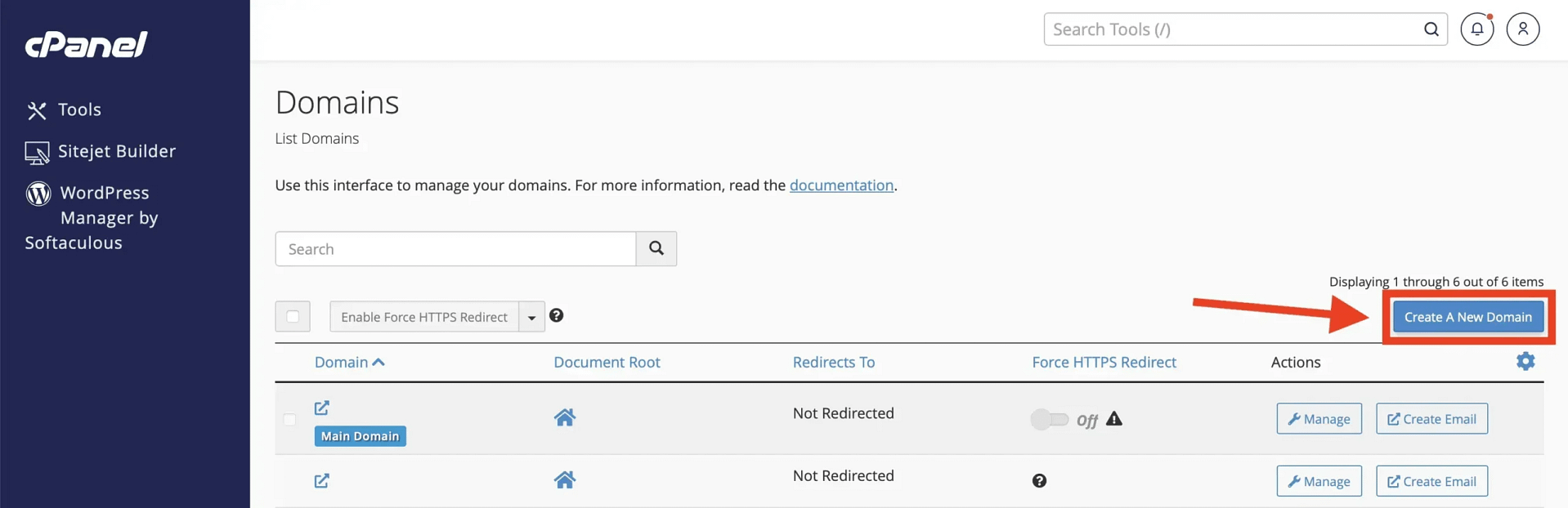The image size is (1568, 508).
Task: Click 'Displaying 1 through 6' item count text
Action: pos(1436,282)
